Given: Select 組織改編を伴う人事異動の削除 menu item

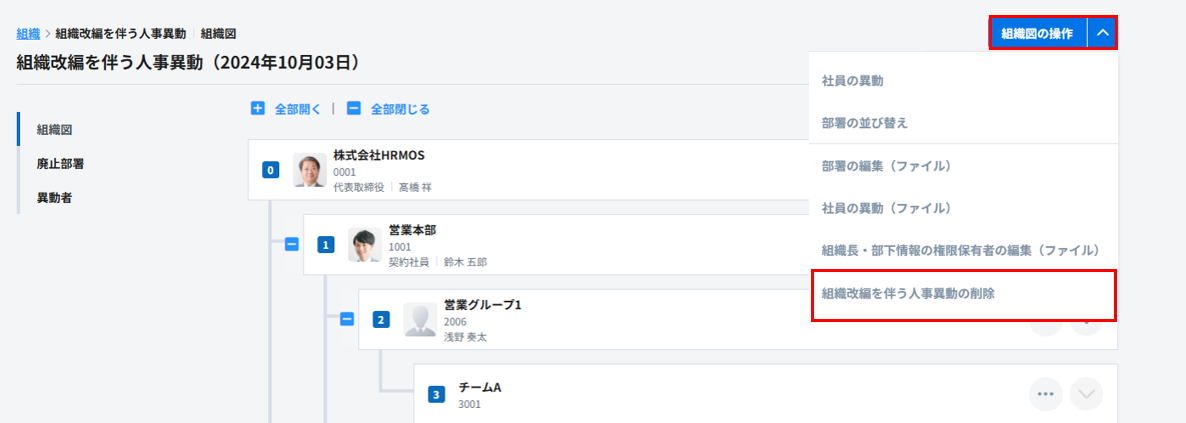Looking at the screenshot, I should [x=921, y=294].
